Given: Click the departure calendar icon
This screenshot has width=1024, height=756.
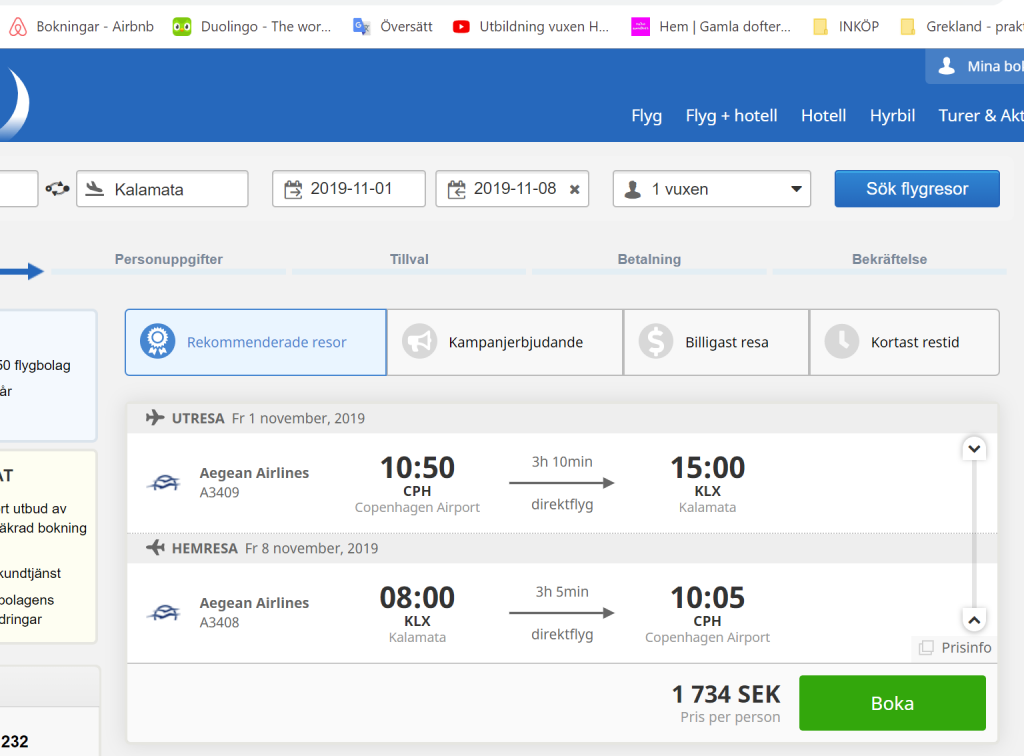Looking at the screenshot, I should click(293, 189).
